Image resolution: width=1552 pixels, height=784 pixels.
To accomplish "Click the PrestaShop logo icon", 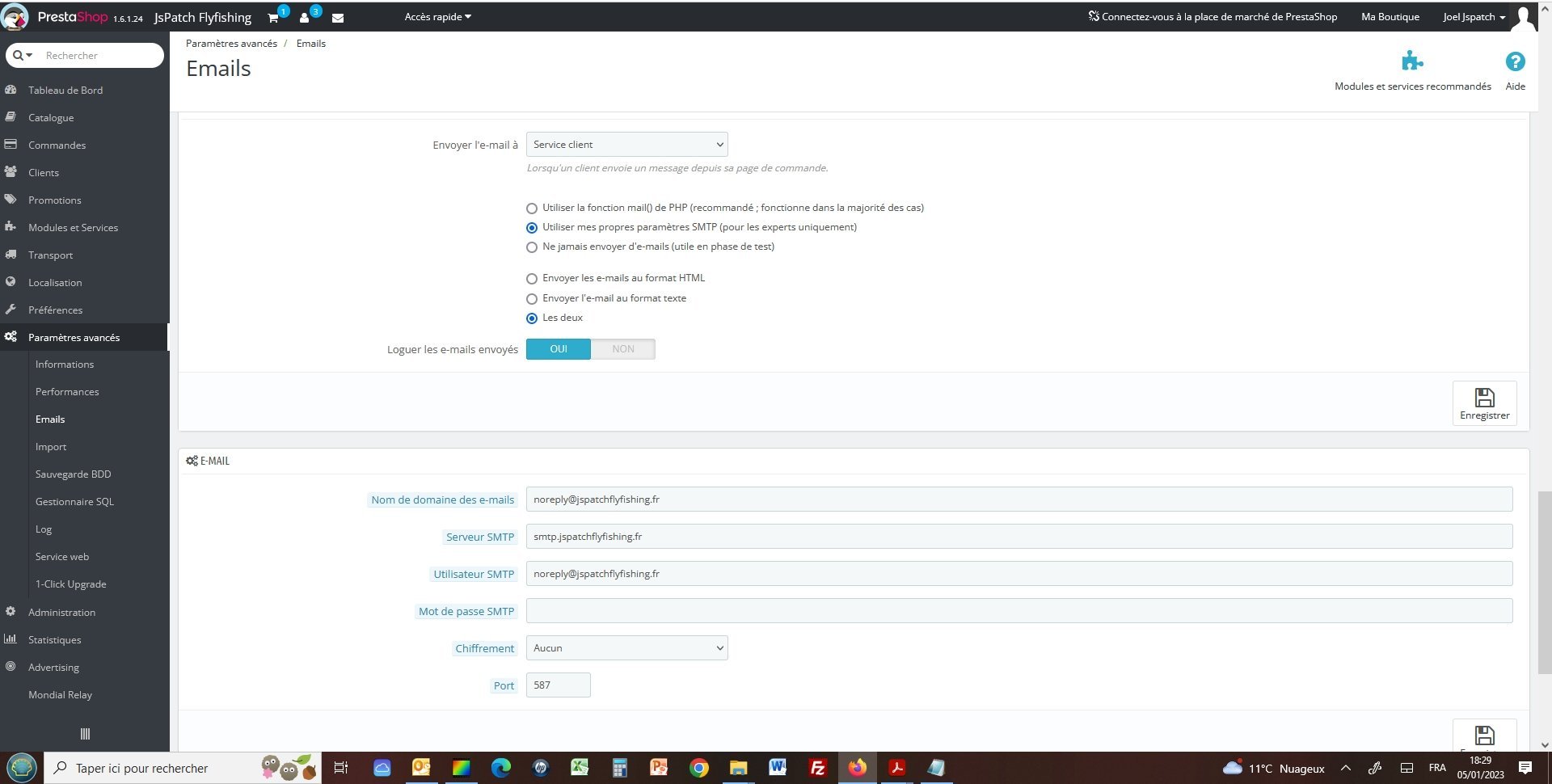I will 15,17.
